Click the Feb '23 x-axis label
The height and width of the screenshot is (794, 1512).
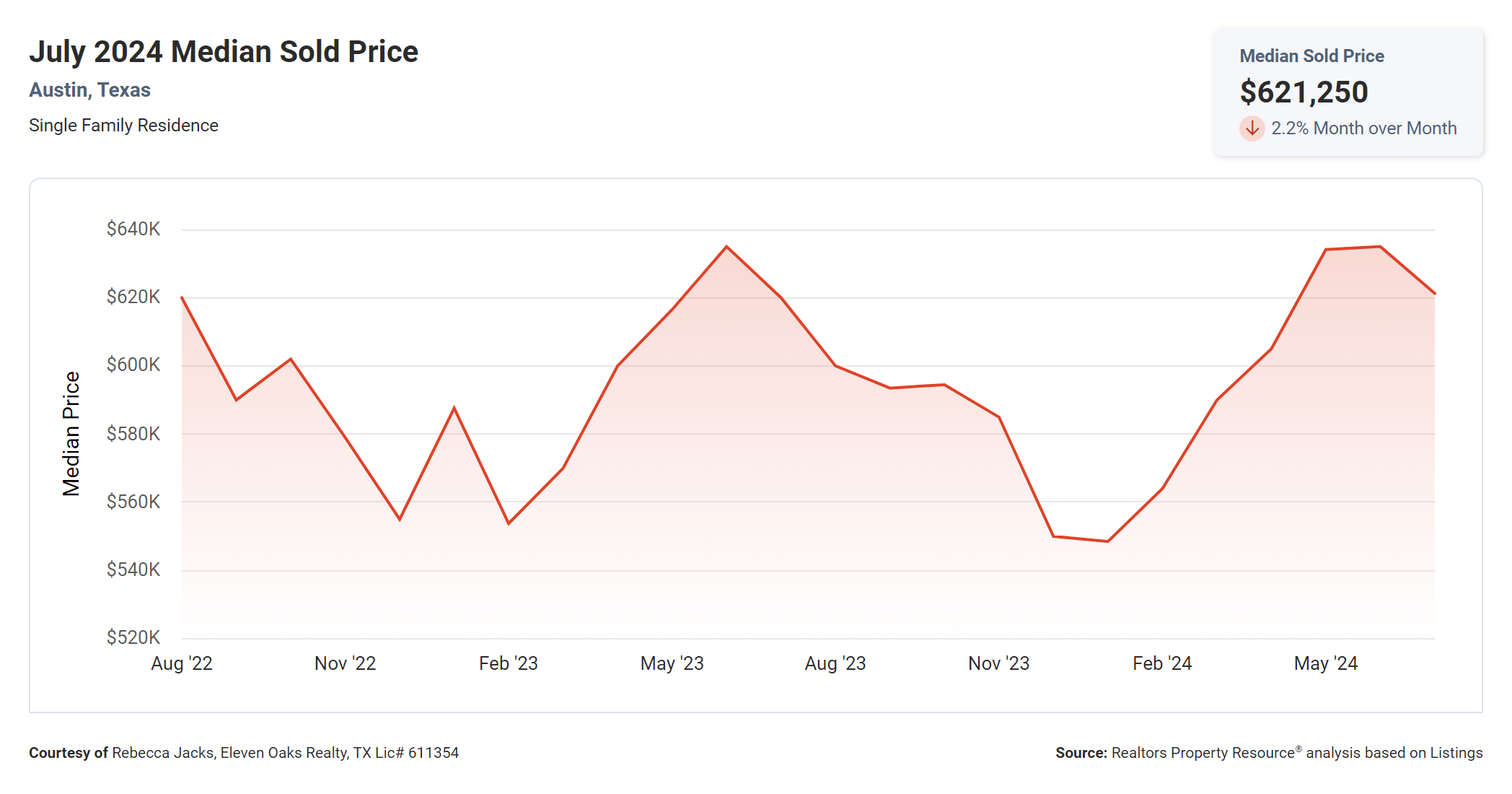509,663
